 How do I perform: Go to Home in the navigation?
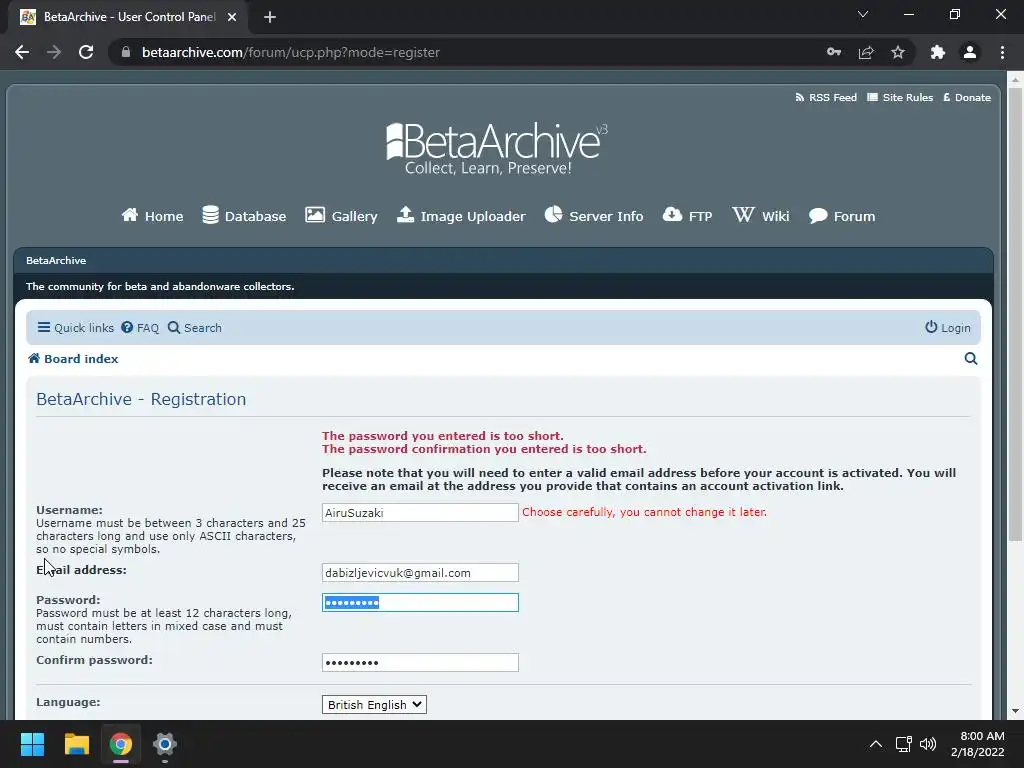point(152,216)
